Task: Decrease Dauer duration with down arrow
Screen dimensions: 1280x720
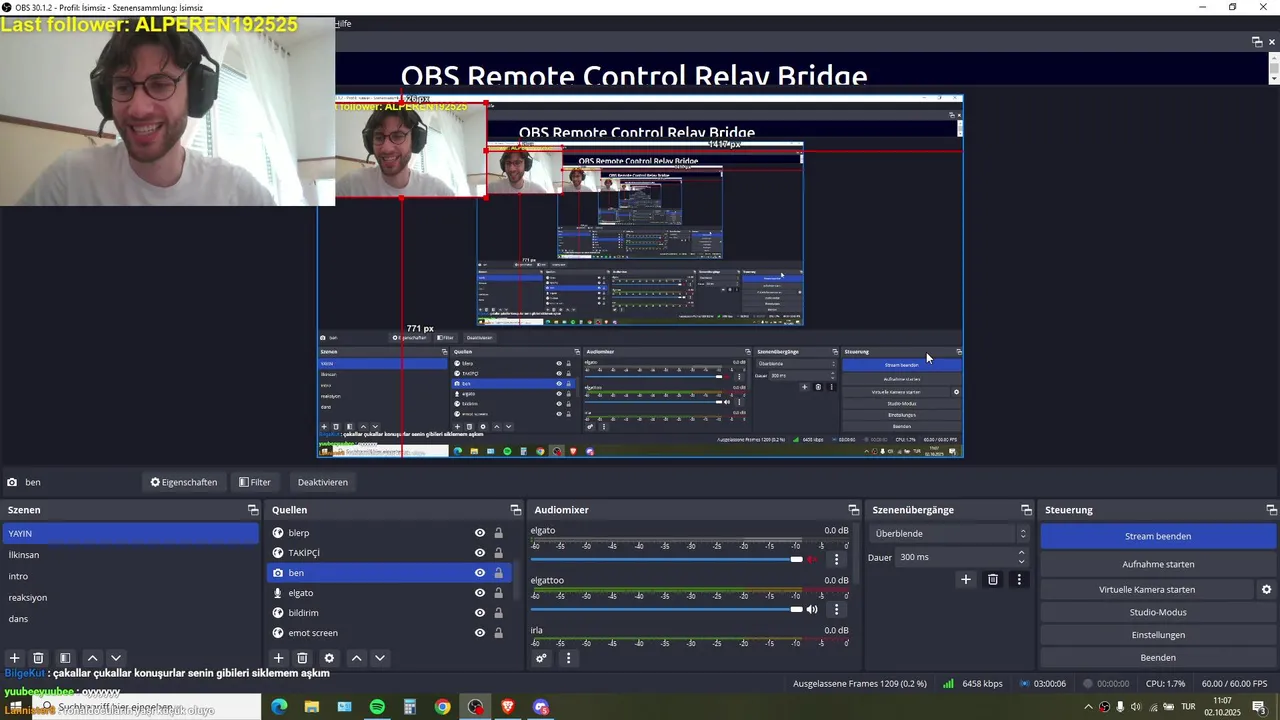Action: [1021, 561]
